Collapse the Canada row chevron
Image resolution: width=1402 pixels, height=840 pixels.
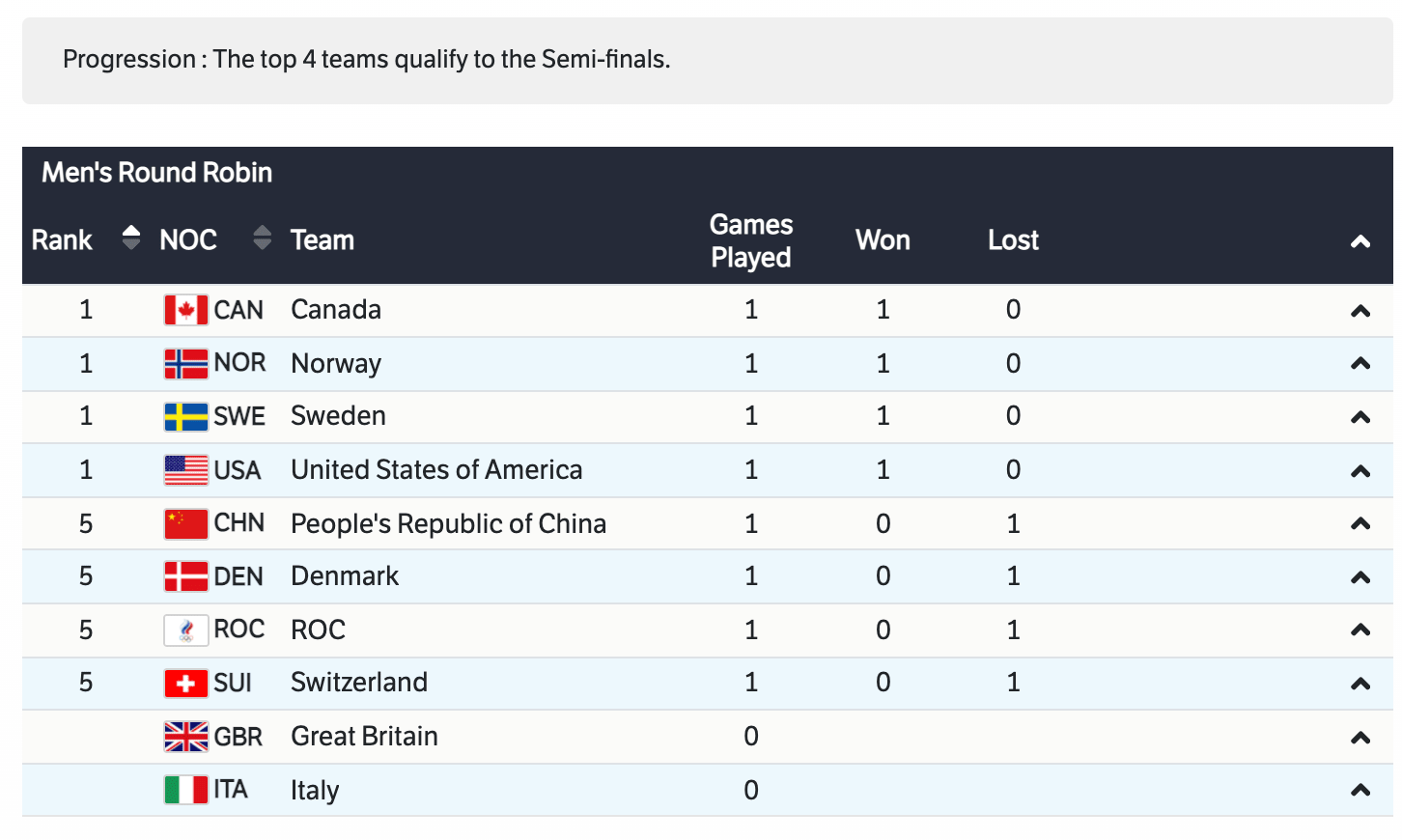pos(1360,311)
